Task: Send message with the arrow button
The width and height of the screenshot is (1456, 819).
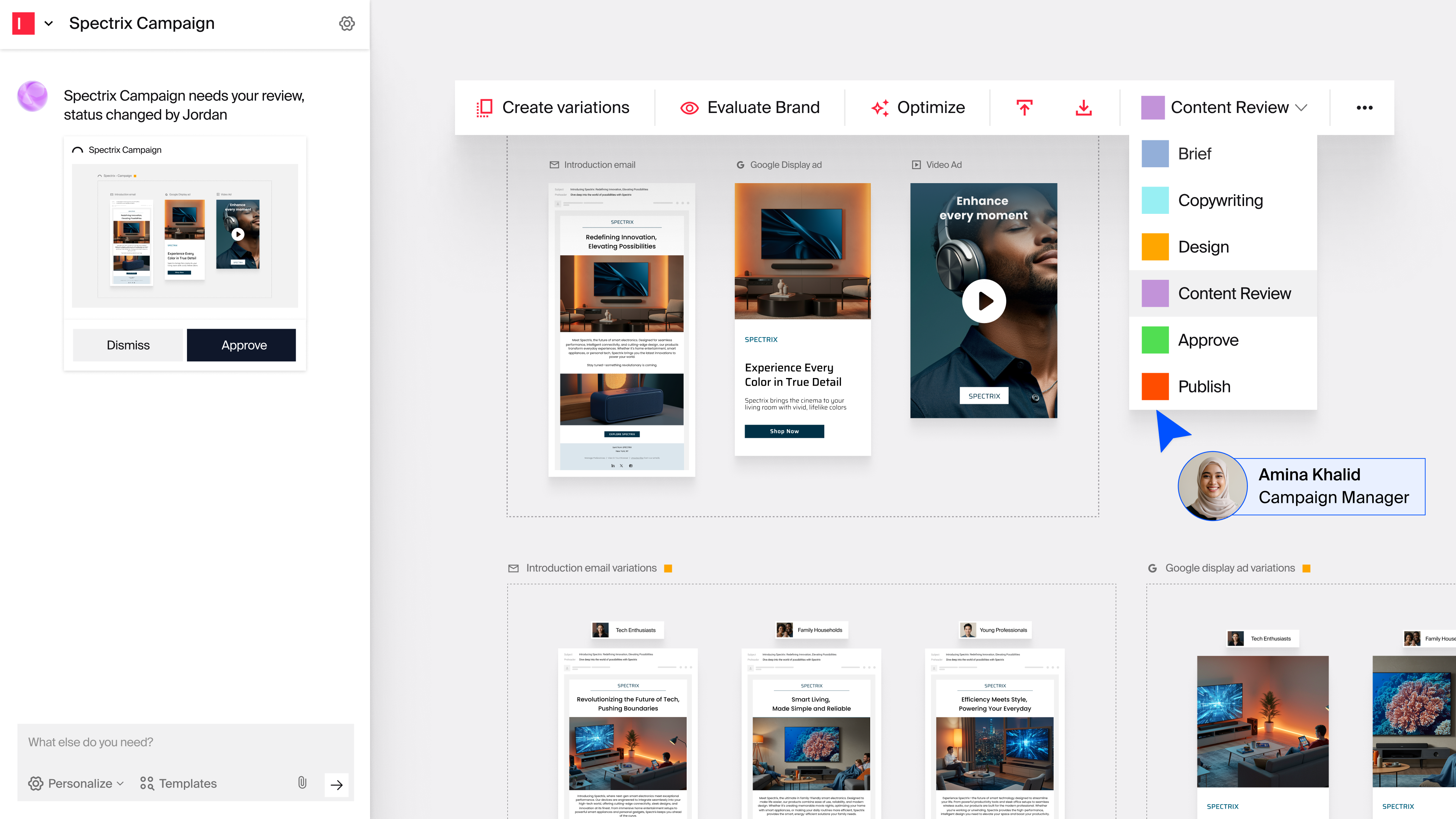Action: tap(336, 784)
